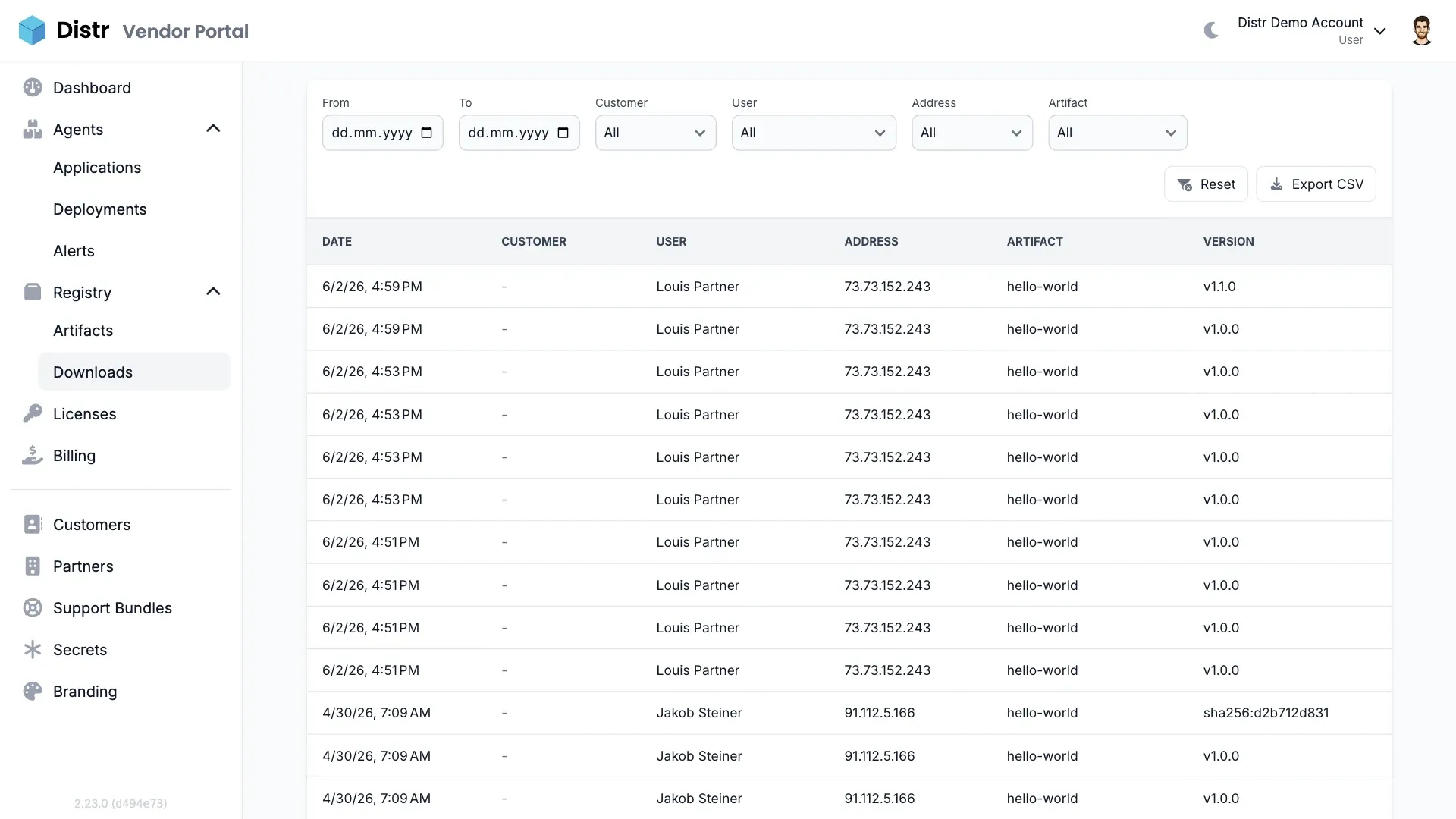Open the From date calendar picker icon
The height and width of the screenshot is (819, 1456).
[427, 133]
